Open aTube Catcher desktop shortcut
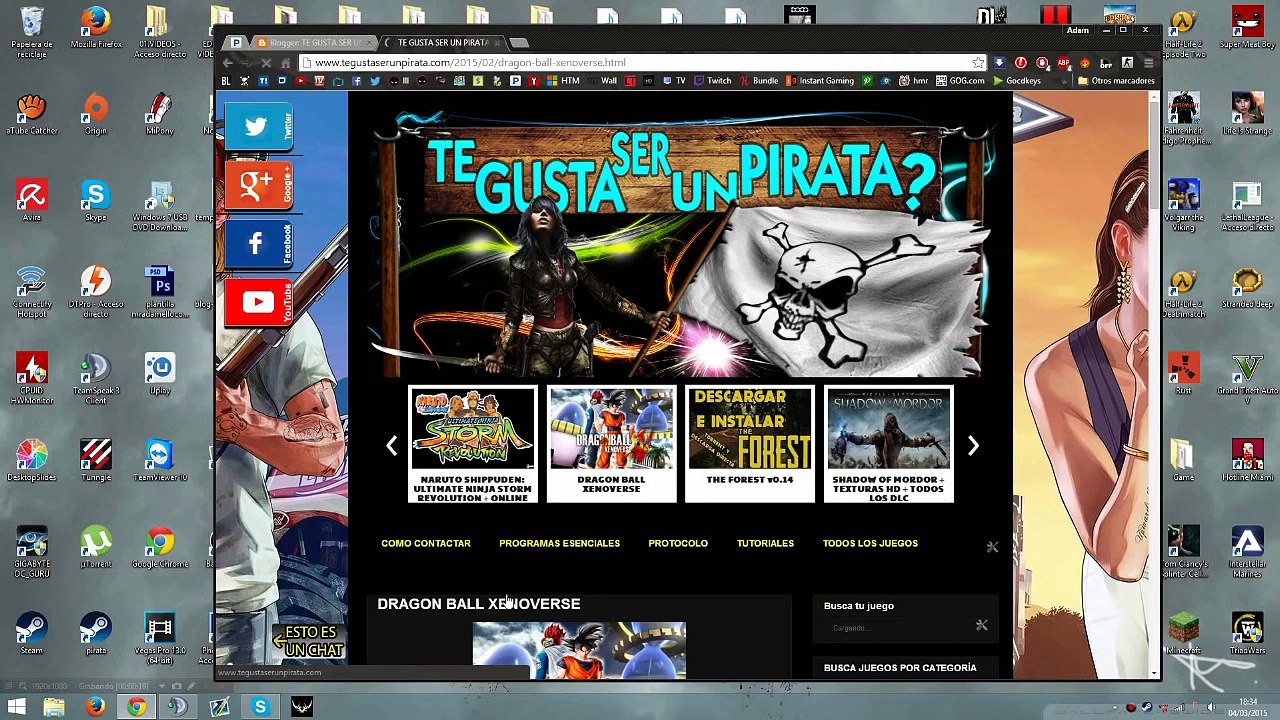 (x=32, y=114)
